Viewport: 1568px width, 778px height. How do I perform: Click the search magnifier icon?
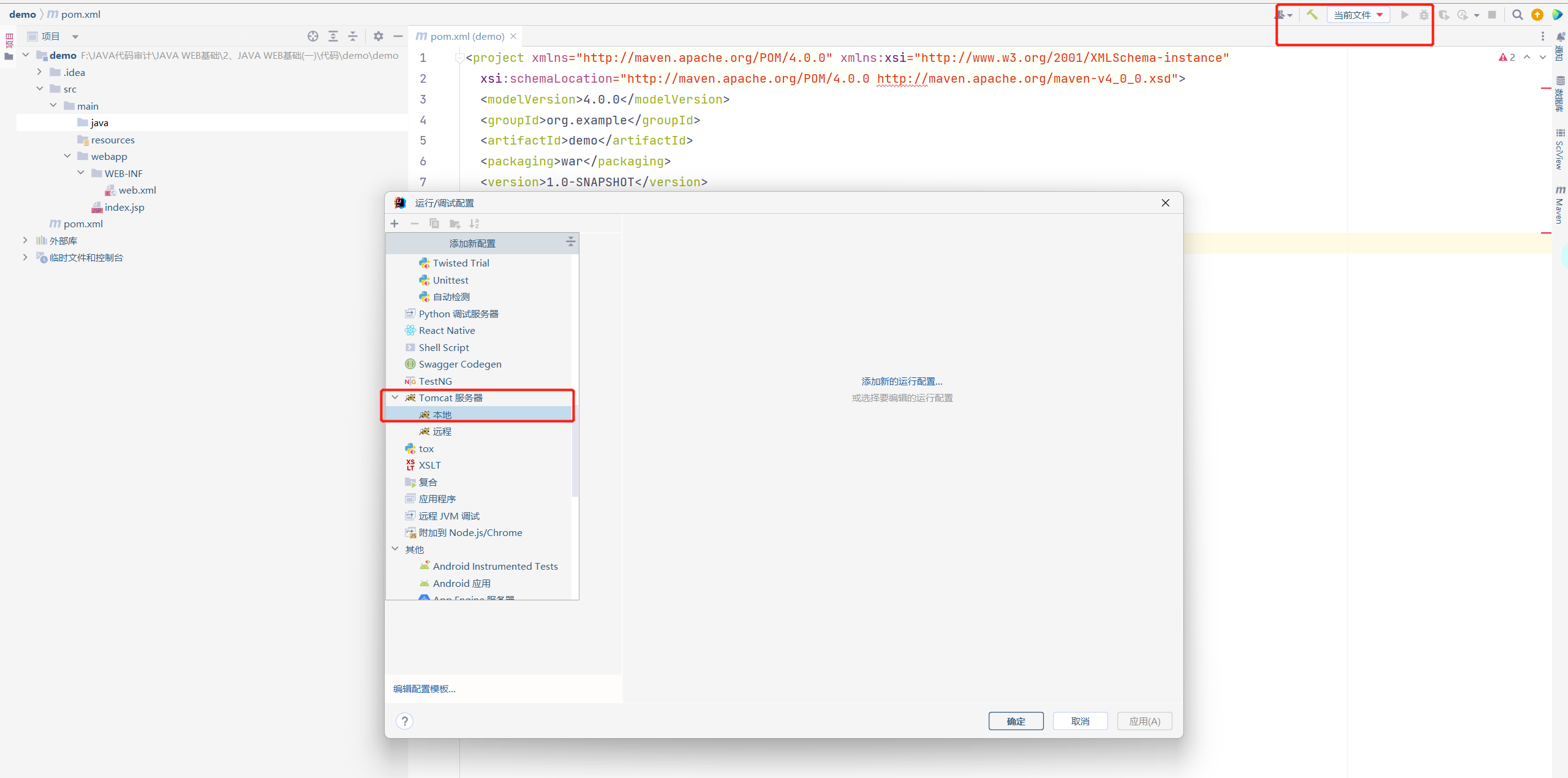click(1517, 15)
